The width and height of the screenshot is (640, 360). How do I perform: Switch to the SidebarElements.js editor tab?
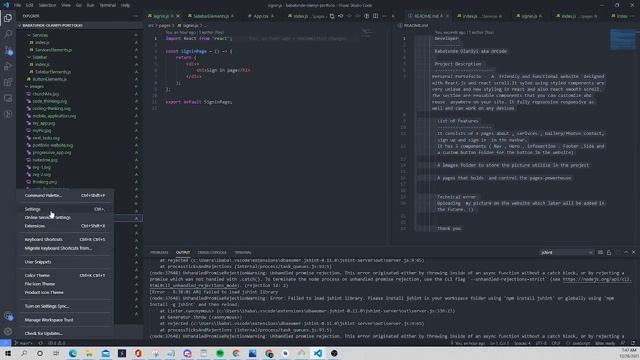(x=211, y=16)
